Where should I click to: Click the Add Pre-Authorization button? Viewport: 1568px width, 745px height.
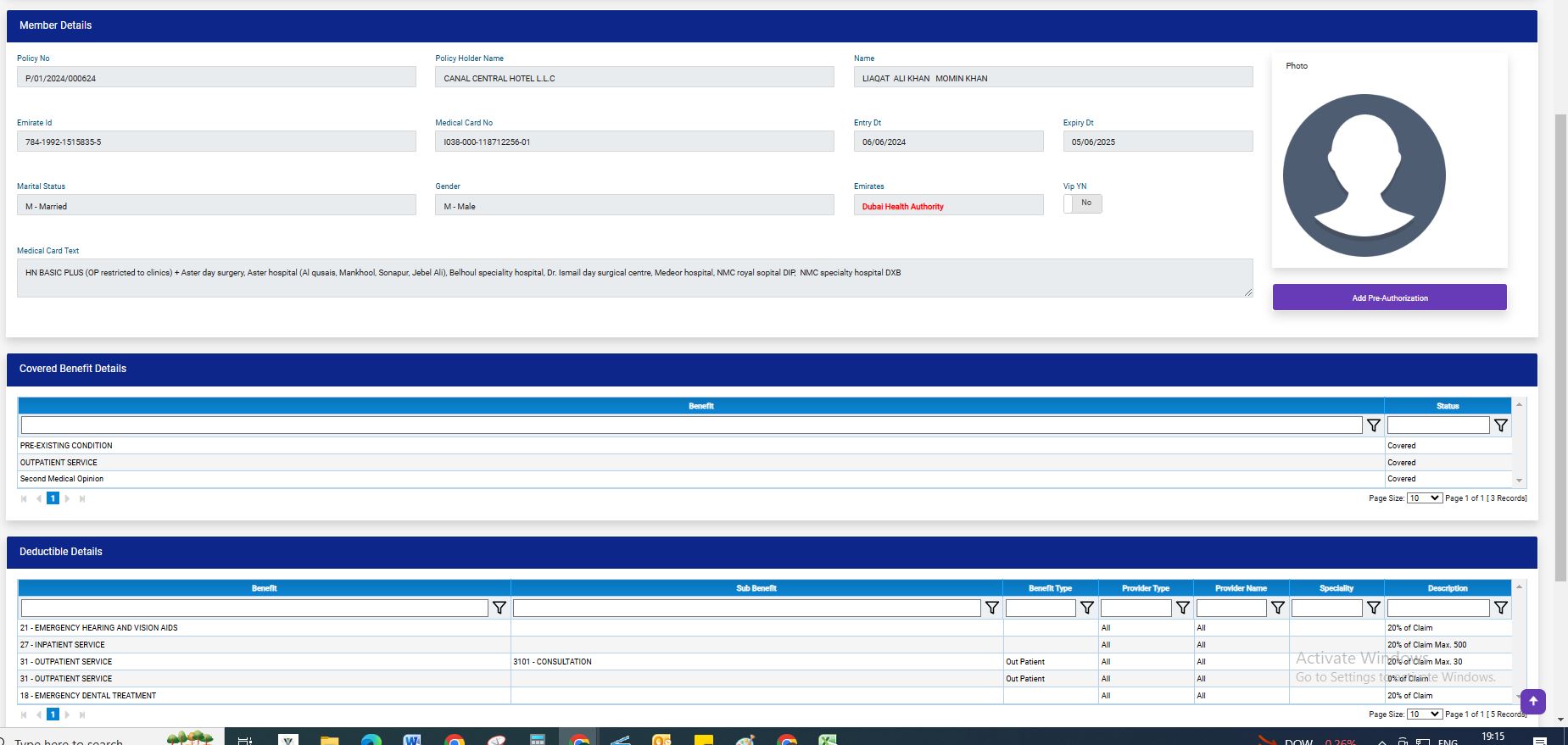point(1389,297)
